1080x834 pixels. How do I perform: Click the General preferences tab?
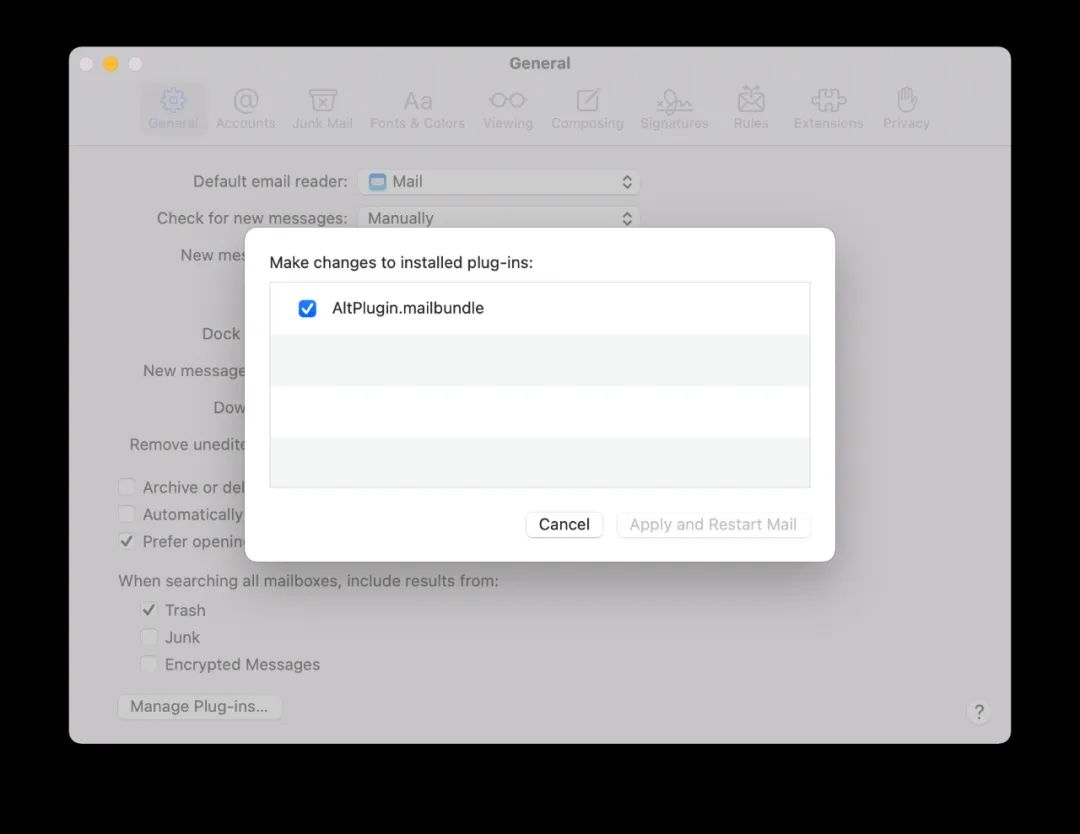click(x=173, y=108)
